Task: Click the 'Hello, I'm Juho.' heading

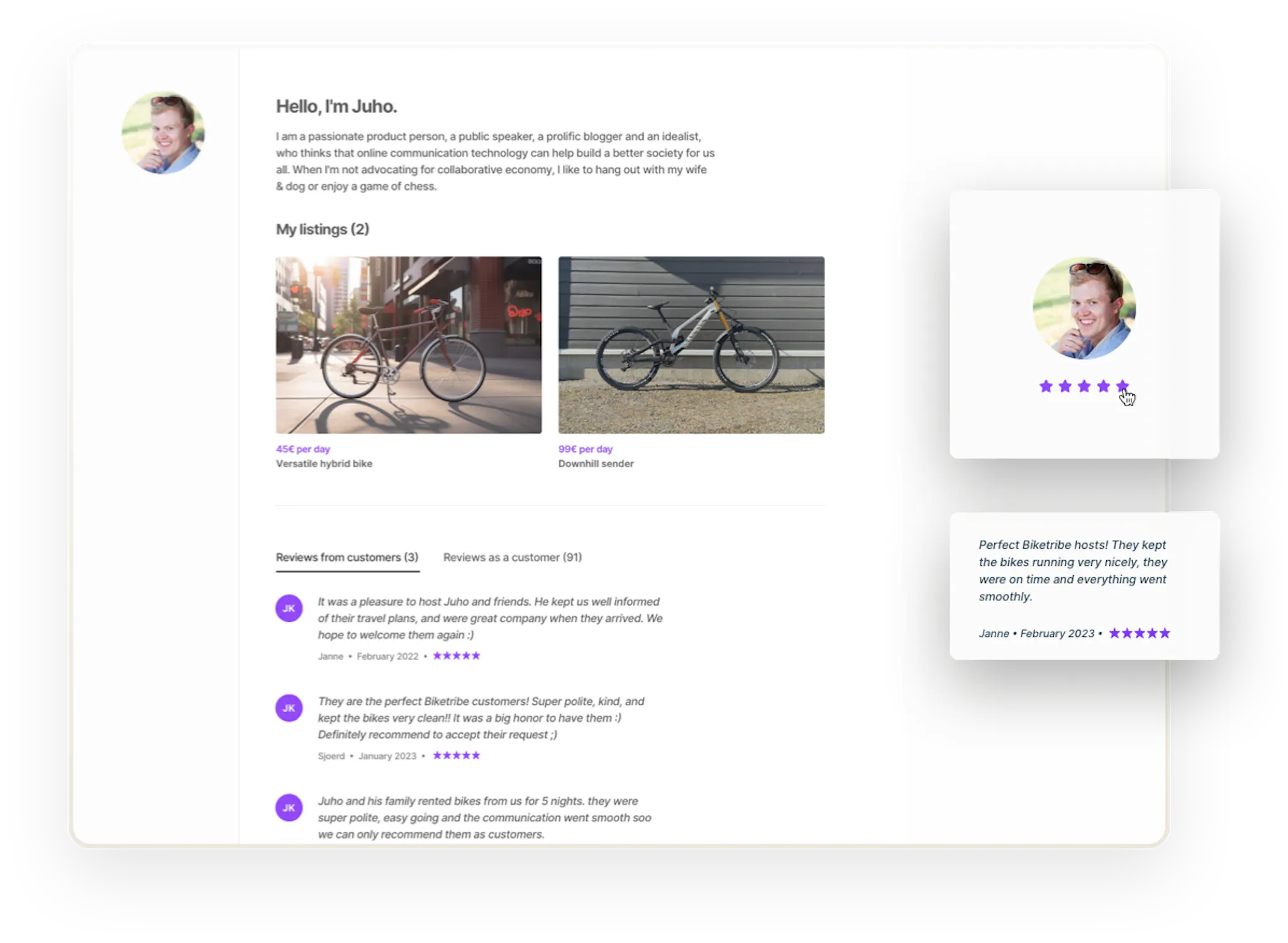Action: click(x=336, y=106)
